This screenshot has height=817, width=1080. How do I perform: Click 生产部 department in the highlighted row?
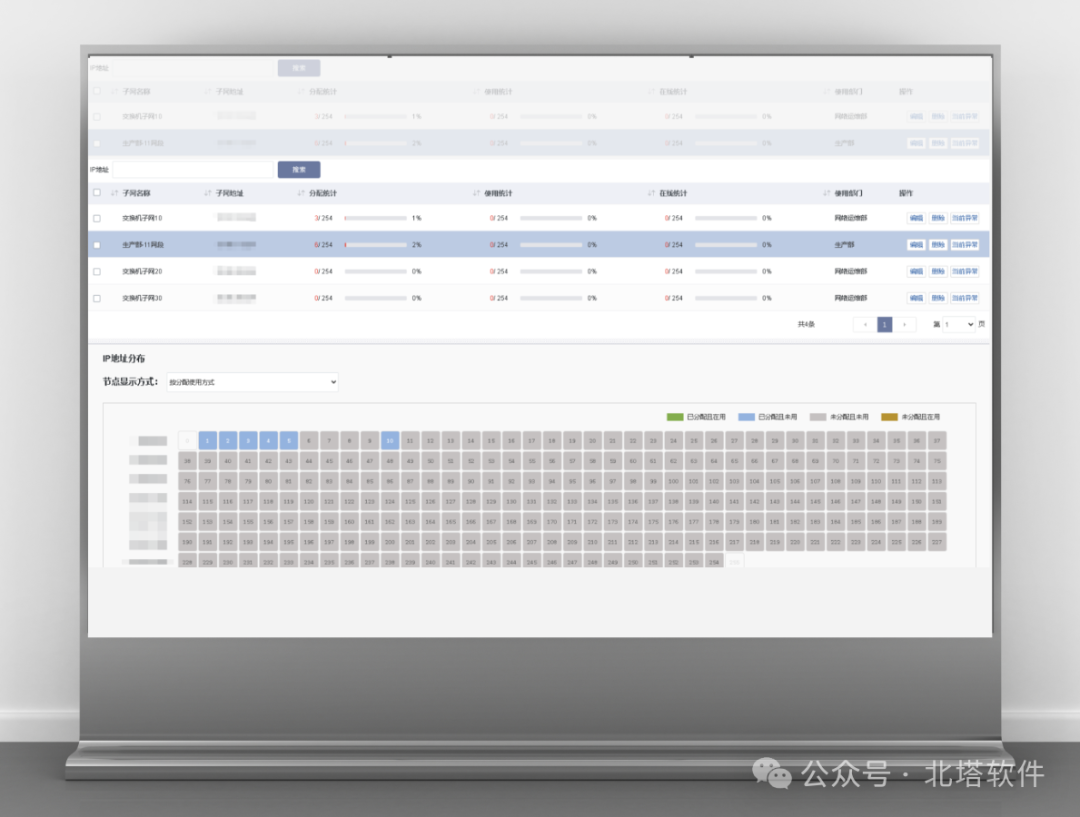click(844, 245)
